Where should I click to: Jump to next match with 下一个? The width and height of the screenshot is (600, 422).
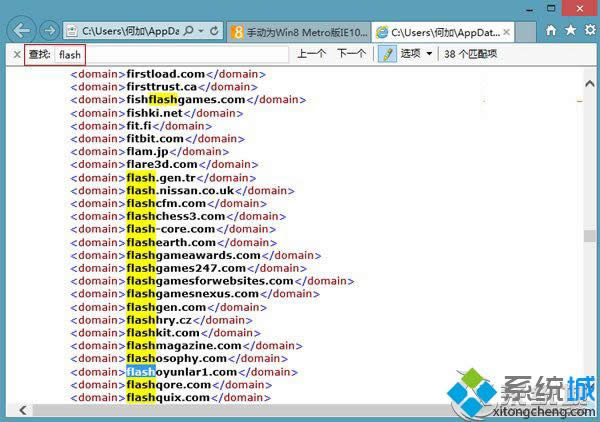coord(351,54)
